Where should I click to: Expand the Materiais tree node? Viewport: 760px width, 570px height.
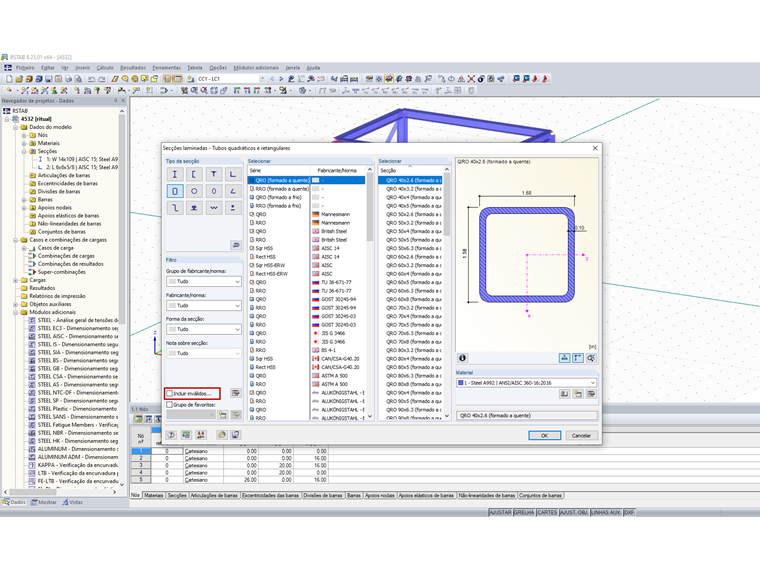(24, 143)
